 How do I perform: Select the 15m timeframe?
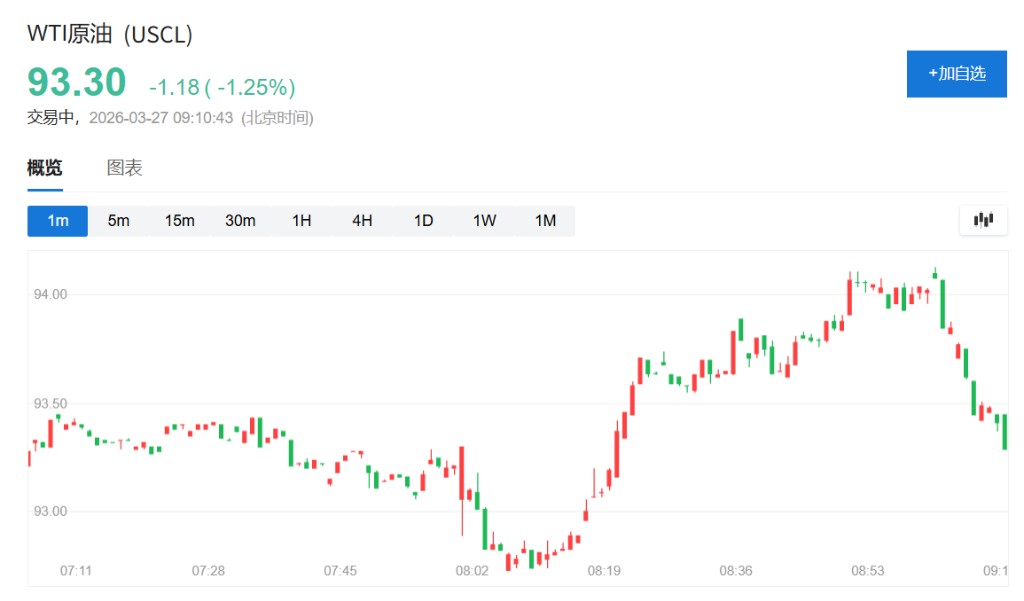click(179, 221)
